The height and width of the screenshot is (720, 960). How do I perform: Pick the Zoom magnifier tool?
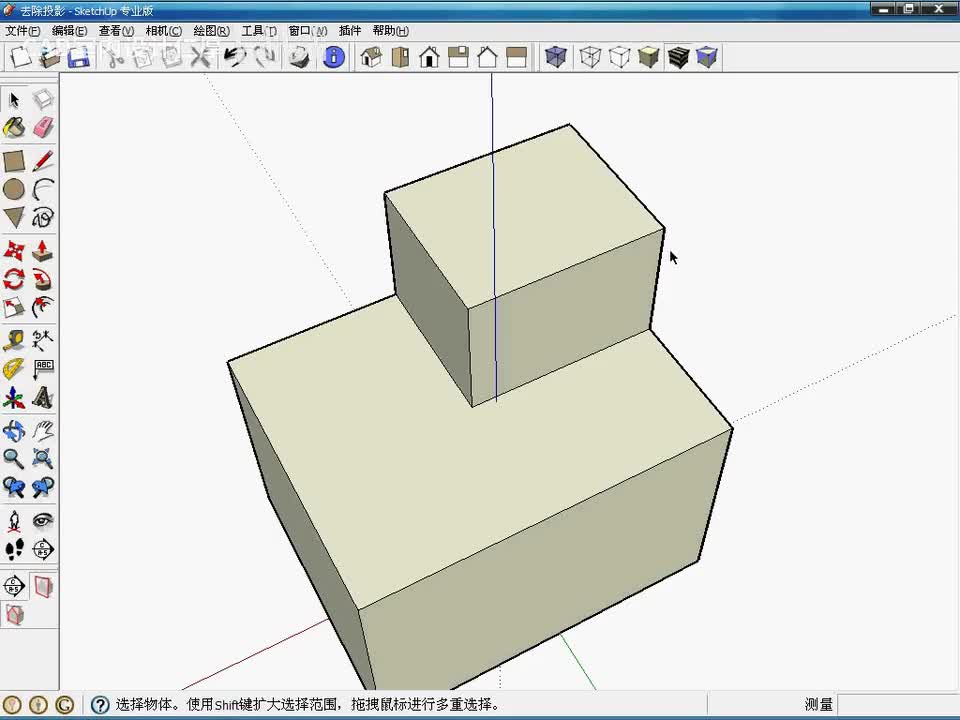click(x=14, y=459)
